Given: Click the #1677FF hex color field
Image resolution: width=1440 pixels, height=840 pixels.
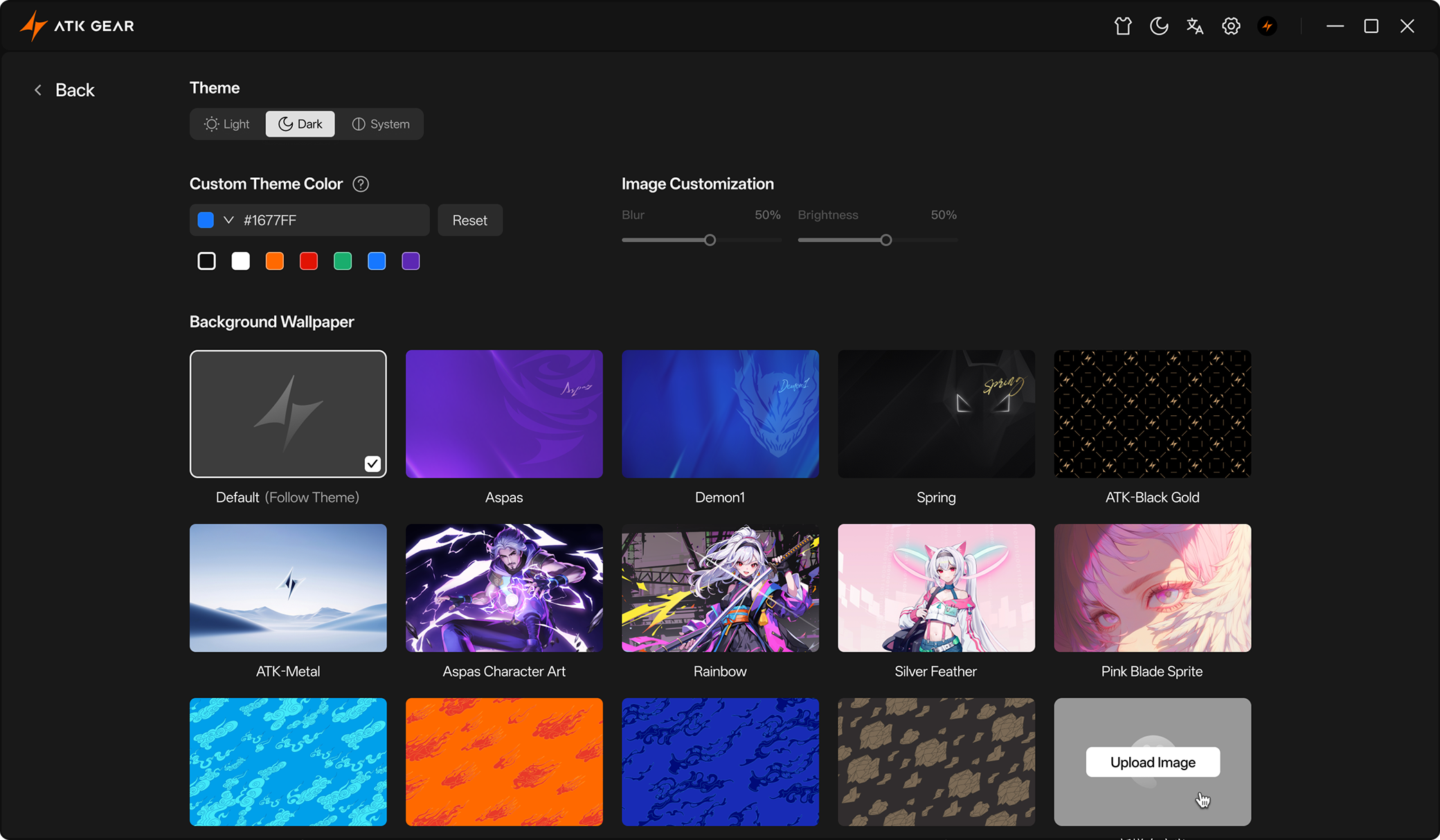Looking at the screenshot, I should 332,220.
